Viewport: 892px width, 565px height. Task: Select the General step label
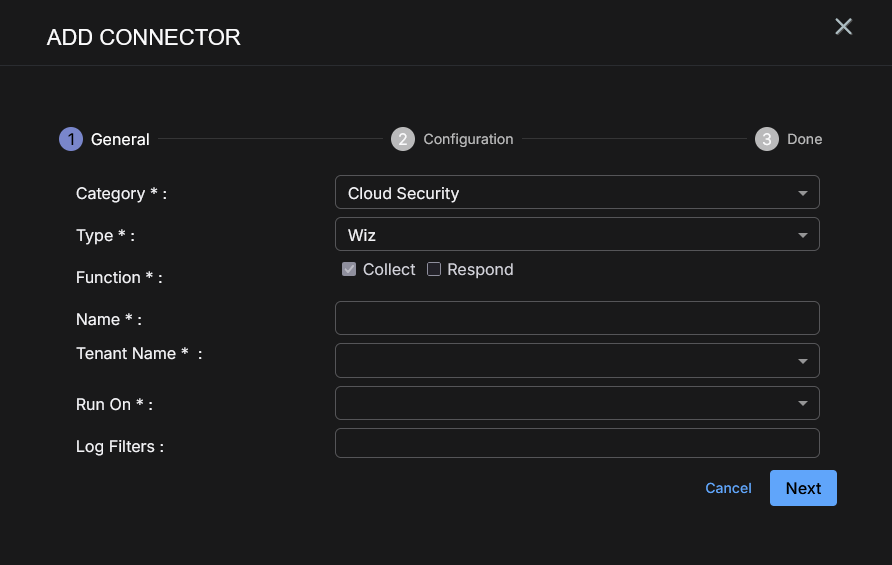click(120, 139)
